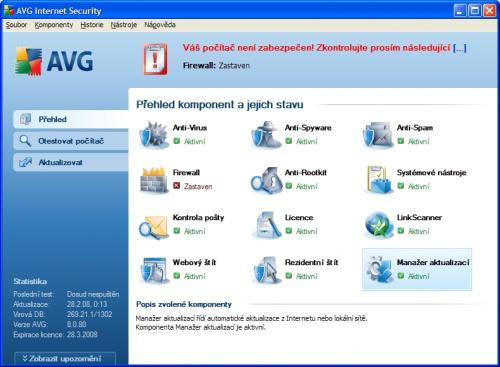This screenshot has width=500, height=367.
Task: Select the 'Systémové nástroje' label
Action: (x=432, y=173)
